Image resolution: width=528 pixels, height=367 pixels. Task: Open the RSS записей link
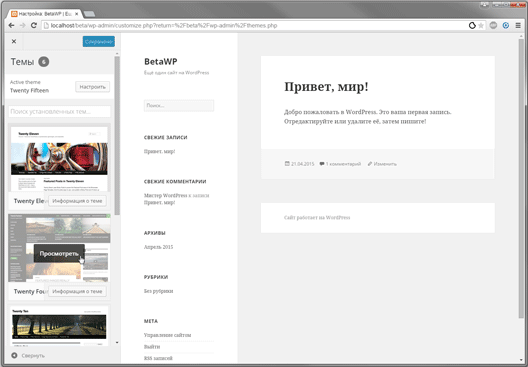[x=158, y=358]
